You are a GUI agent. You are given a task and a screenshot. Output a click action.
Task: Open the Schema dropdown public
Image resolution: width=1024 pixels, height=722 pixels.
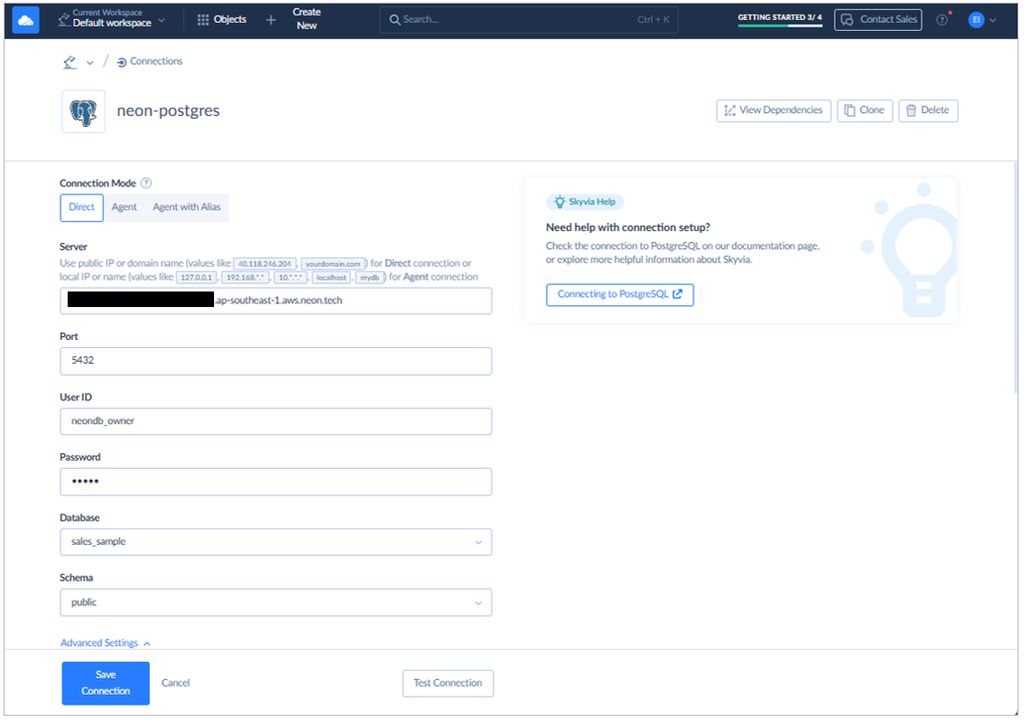tap(276, 603)
